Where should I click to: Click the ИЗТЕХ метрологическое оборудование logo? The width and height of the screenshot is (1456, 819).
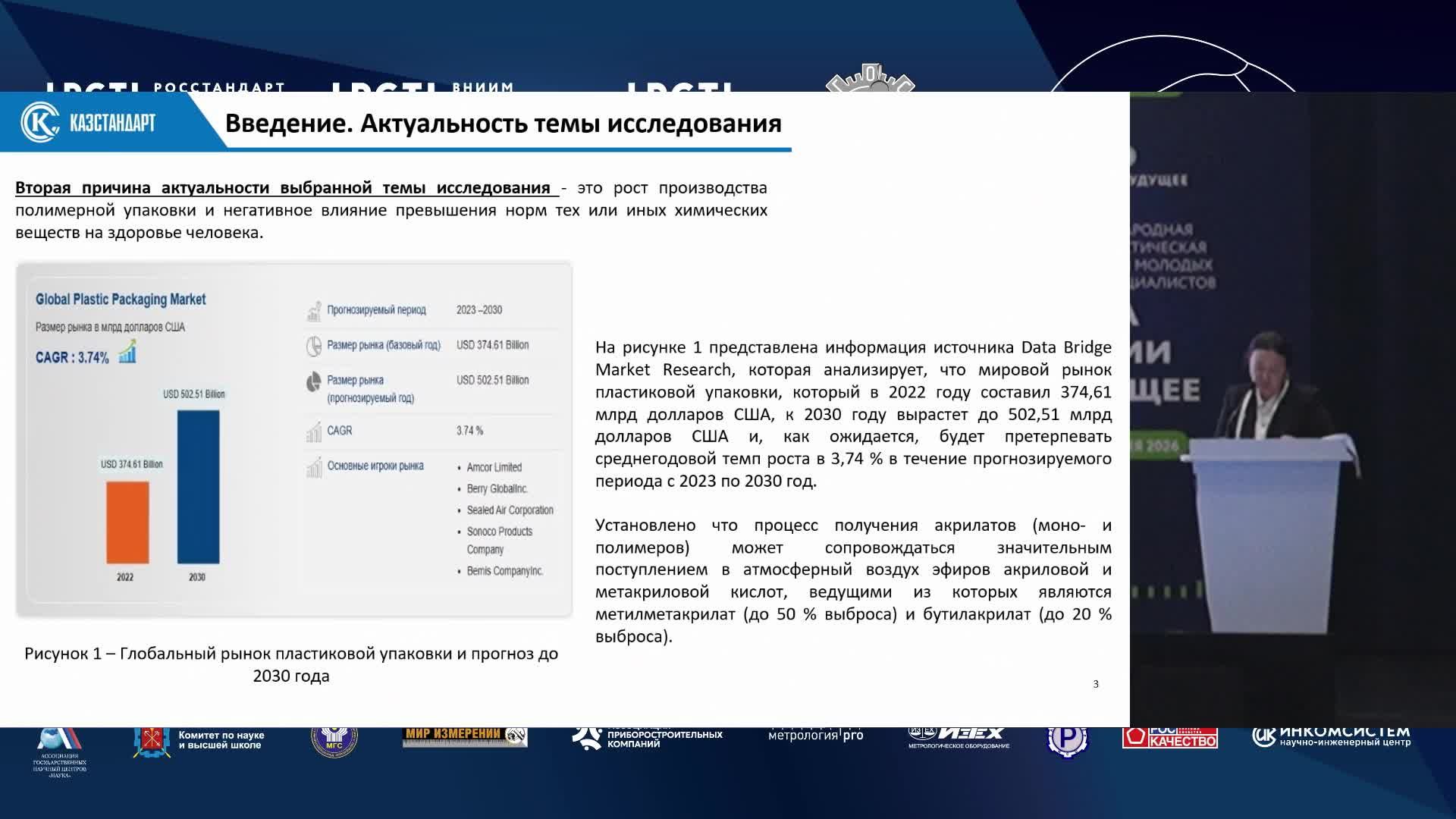point(959,738)
